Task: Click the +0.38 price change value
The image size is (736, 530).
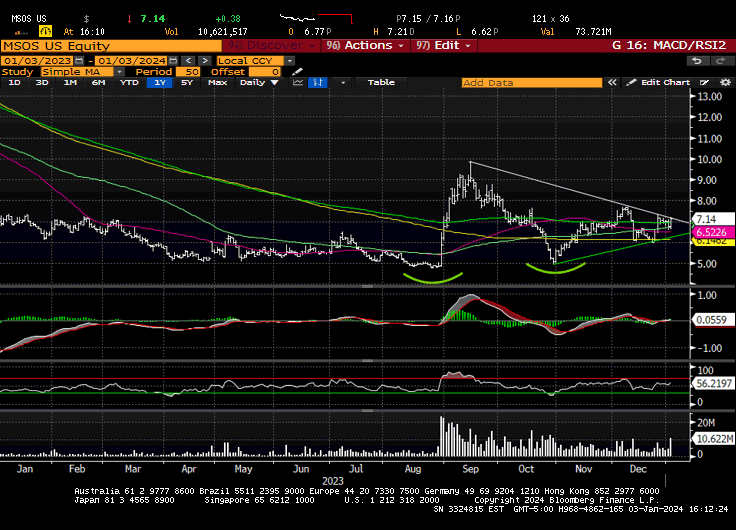Action: click(x=228, y=19)
